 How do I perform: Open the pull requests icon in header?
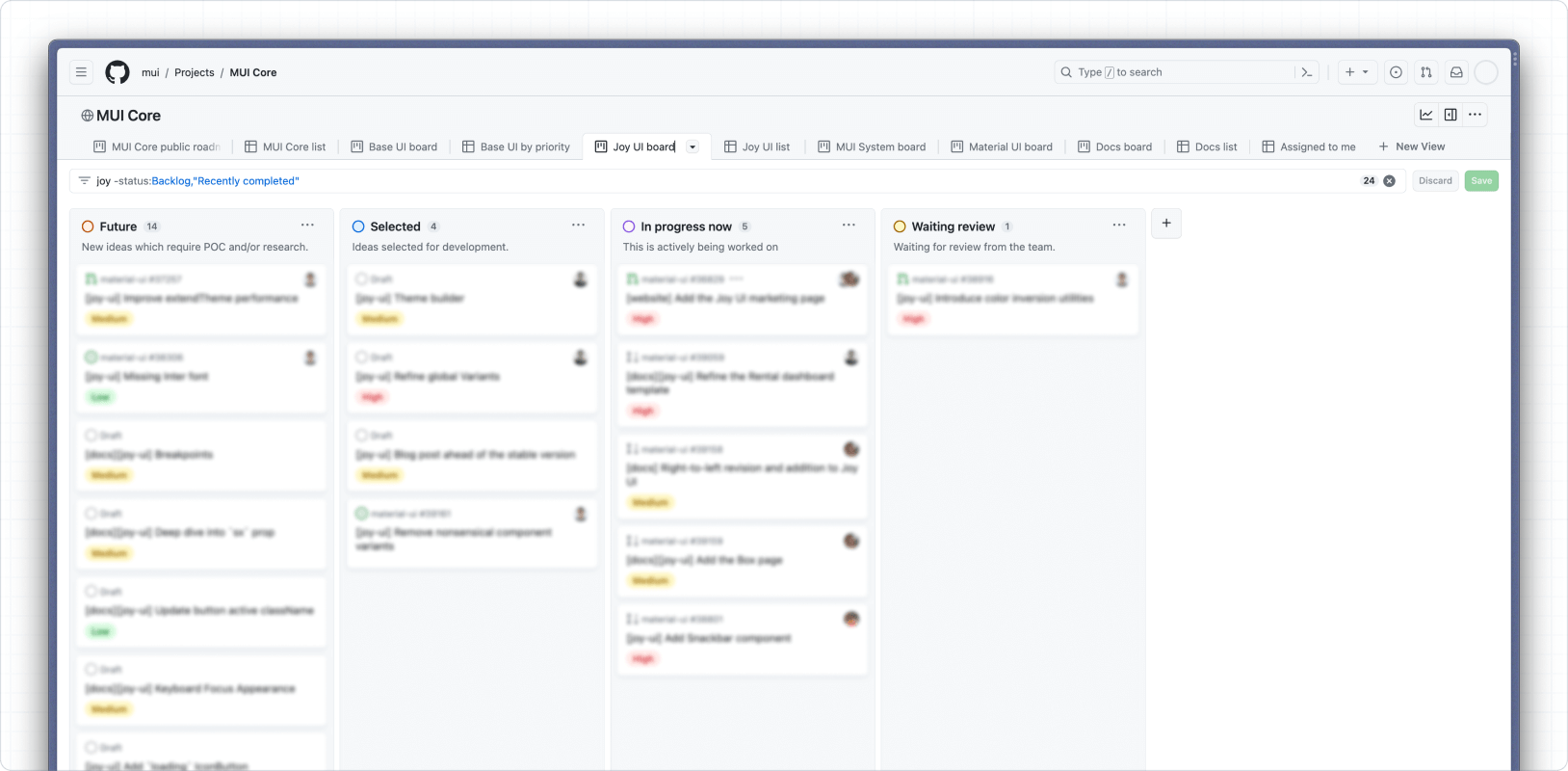(x=1426, y=72)
